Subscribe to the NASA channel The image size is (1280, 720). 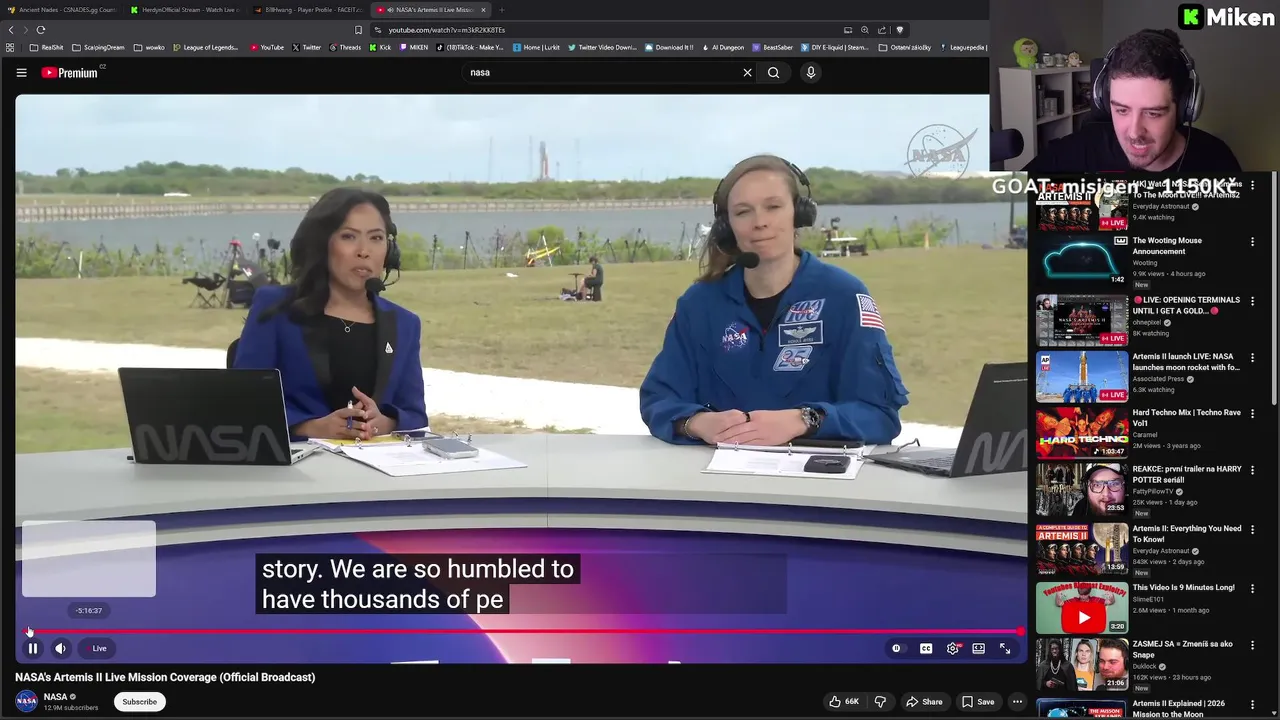tap(139, 702)
